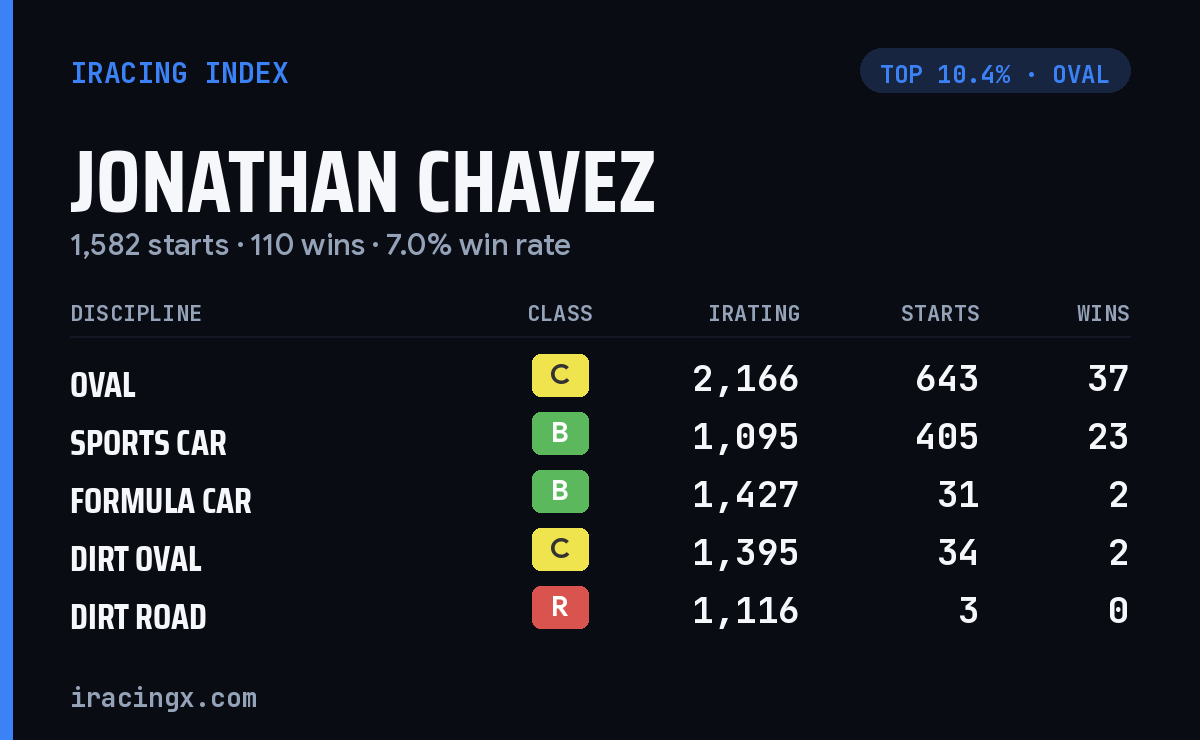Viewport: 1200px width, 740px height.
Task: Sort by the Starts column header
Action: tap(940, 314)
